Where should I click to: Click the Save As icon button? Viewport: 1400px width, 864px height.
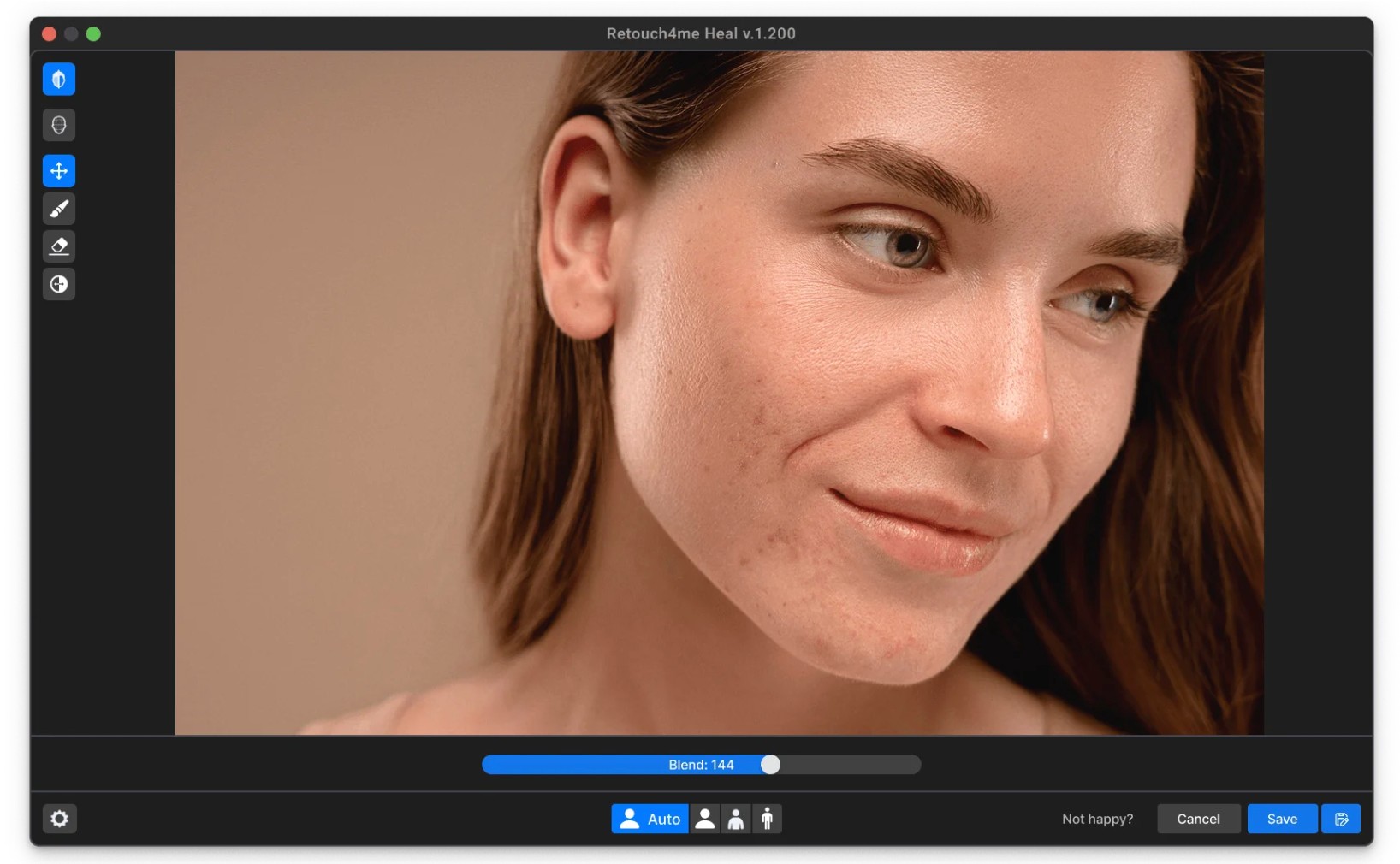click(x=1341, y=819)
